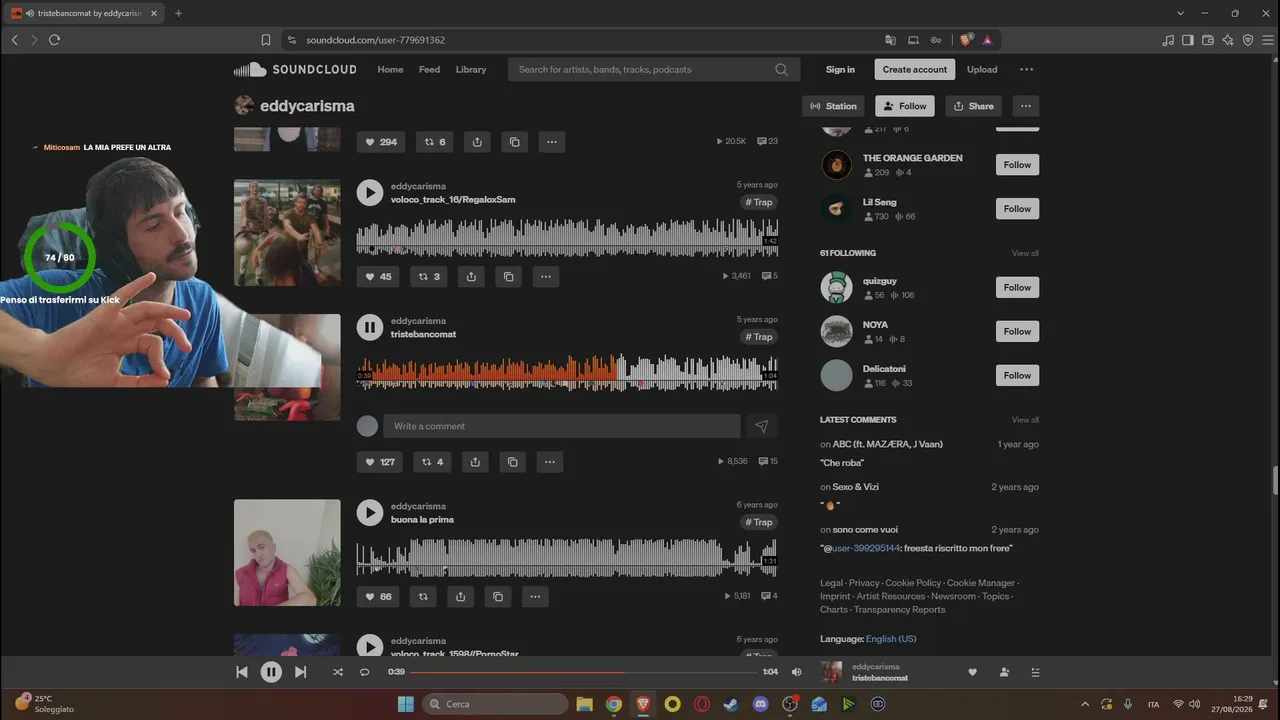
Task: Toggle shuffle in the bottom player
Action: [337, 672]
